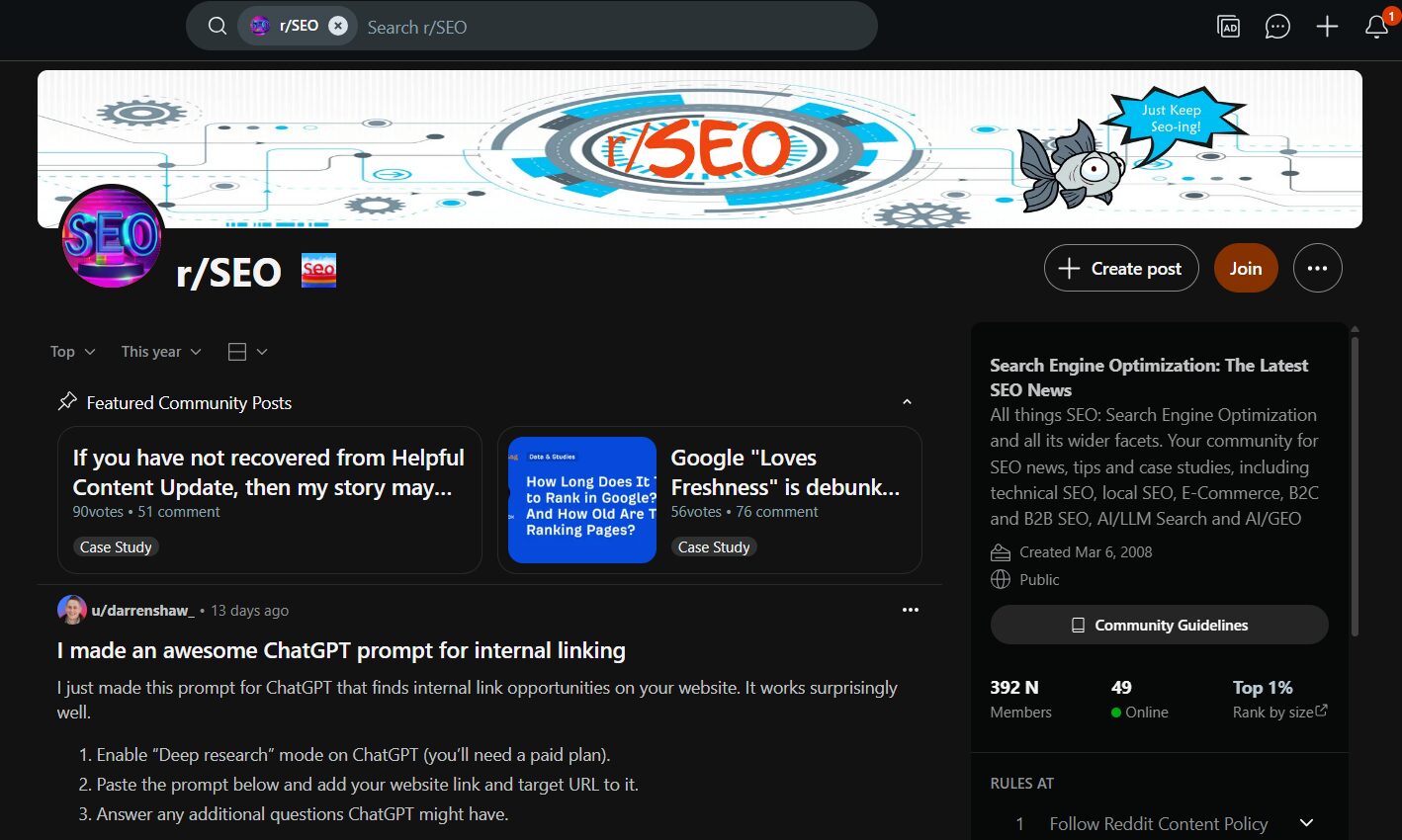
Task: Open community three-dot options menu
Action: [x=1318, y=268]
